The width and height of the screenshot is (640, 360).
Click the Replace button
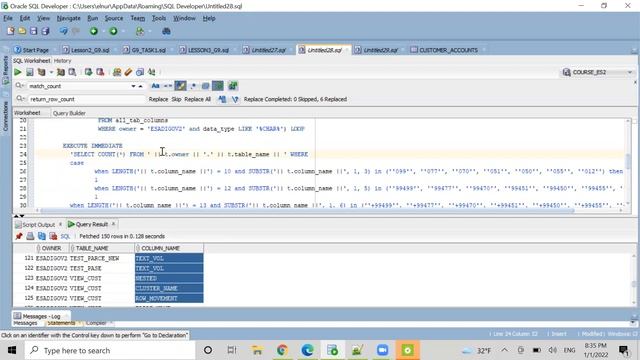158,99
